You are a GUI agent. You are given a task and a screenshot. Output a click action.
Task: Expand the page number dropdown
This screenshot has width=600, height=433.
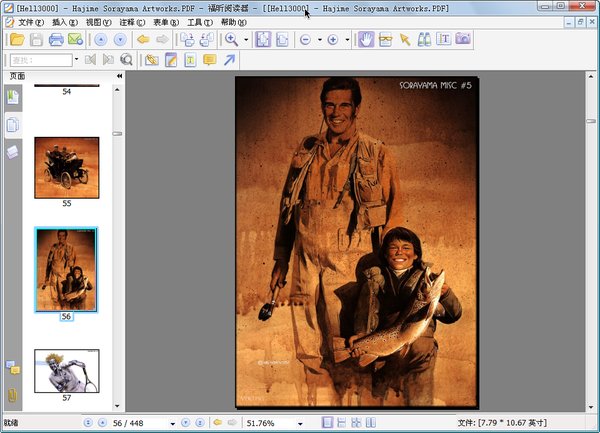pyautogui.click(x=172, y=423)
